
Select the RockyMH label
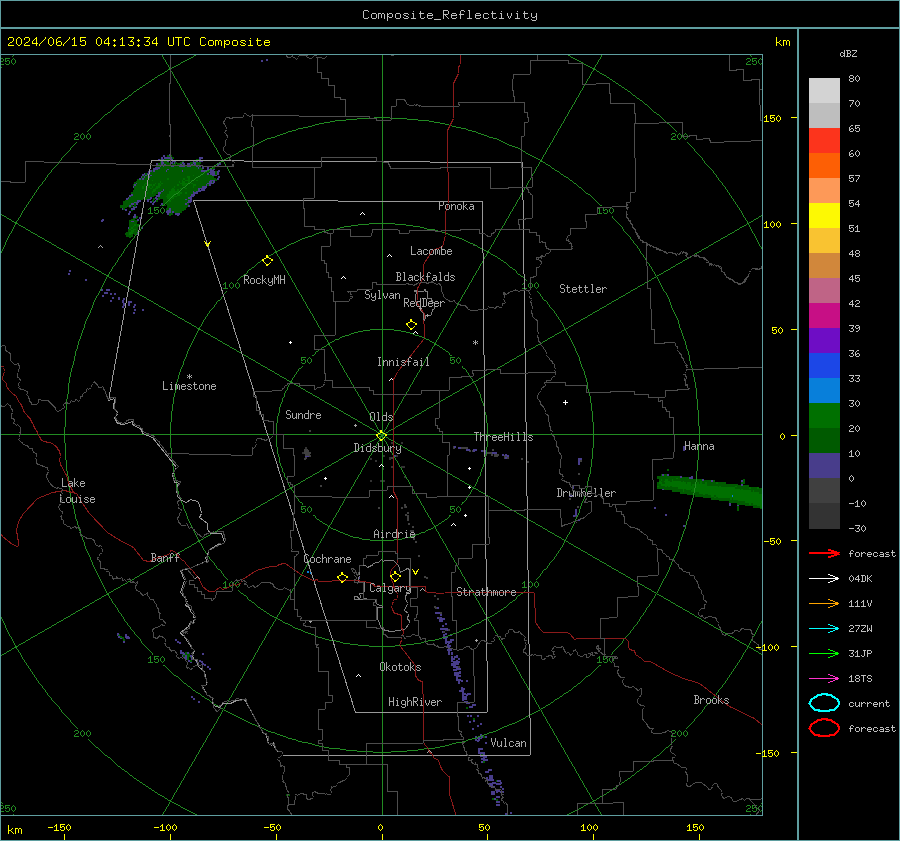click(x=264, y=280)
